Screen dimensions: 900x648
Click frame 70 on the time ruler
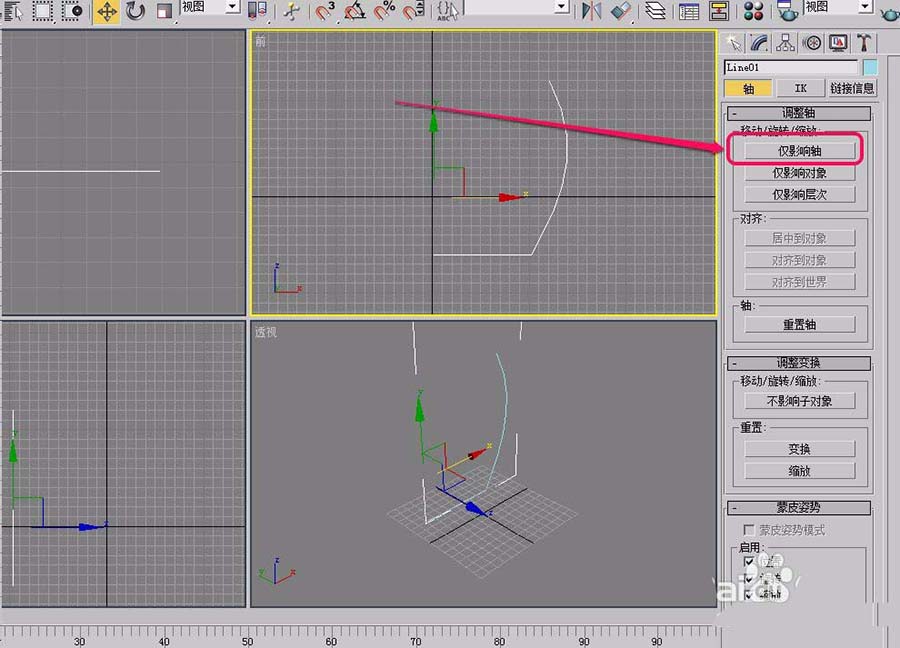tap(415, 641)
